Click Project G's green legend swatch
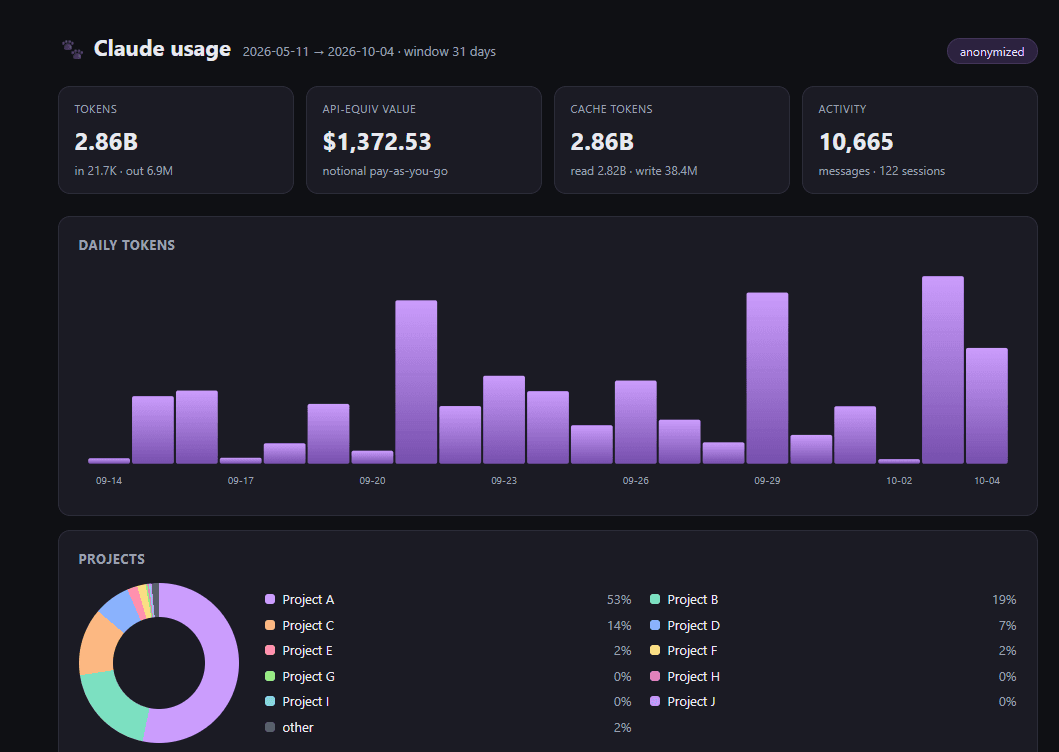Screen dimensions: 1059x752 pyautogui.click(x=270, y=676)
